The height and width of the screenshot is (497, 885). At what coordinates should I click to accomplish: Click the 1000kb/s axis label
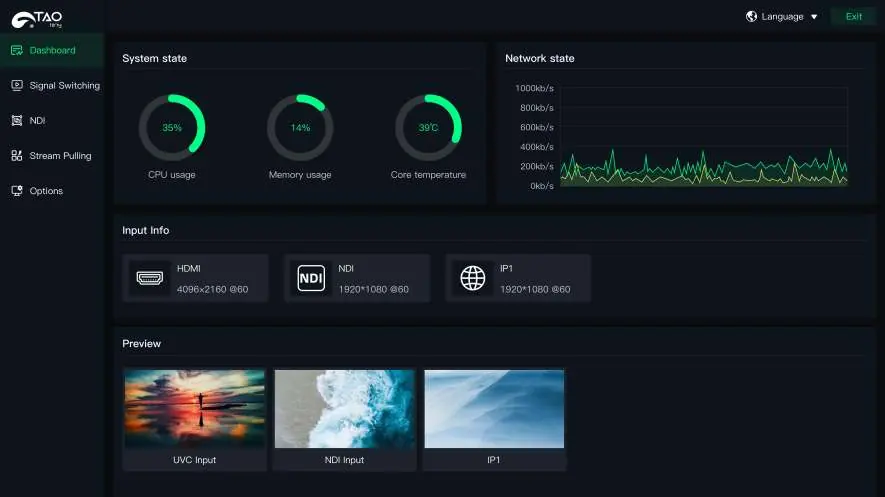(534, 88)
